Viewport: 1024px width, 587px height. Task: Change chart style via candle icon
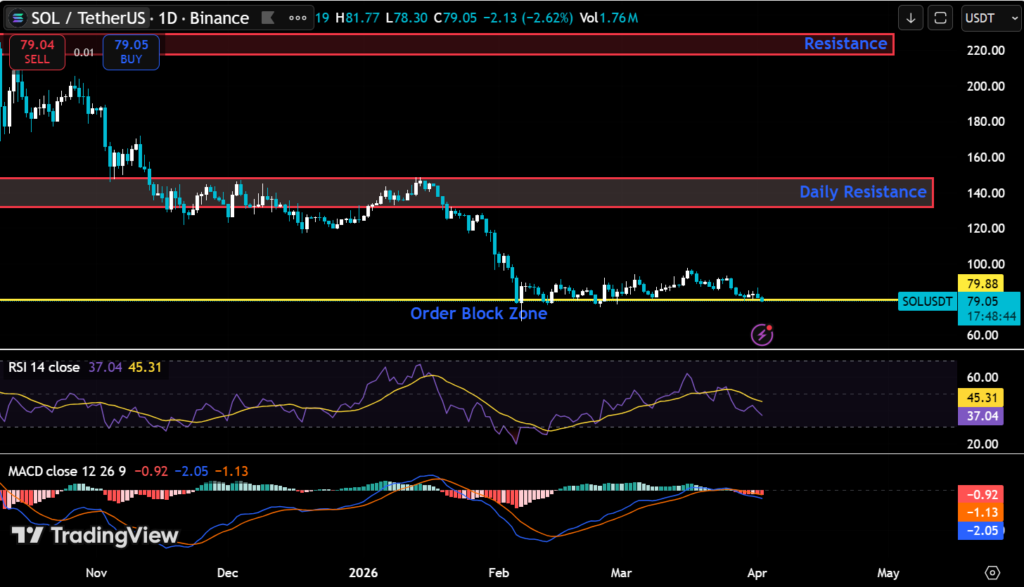tap(267, 17)
